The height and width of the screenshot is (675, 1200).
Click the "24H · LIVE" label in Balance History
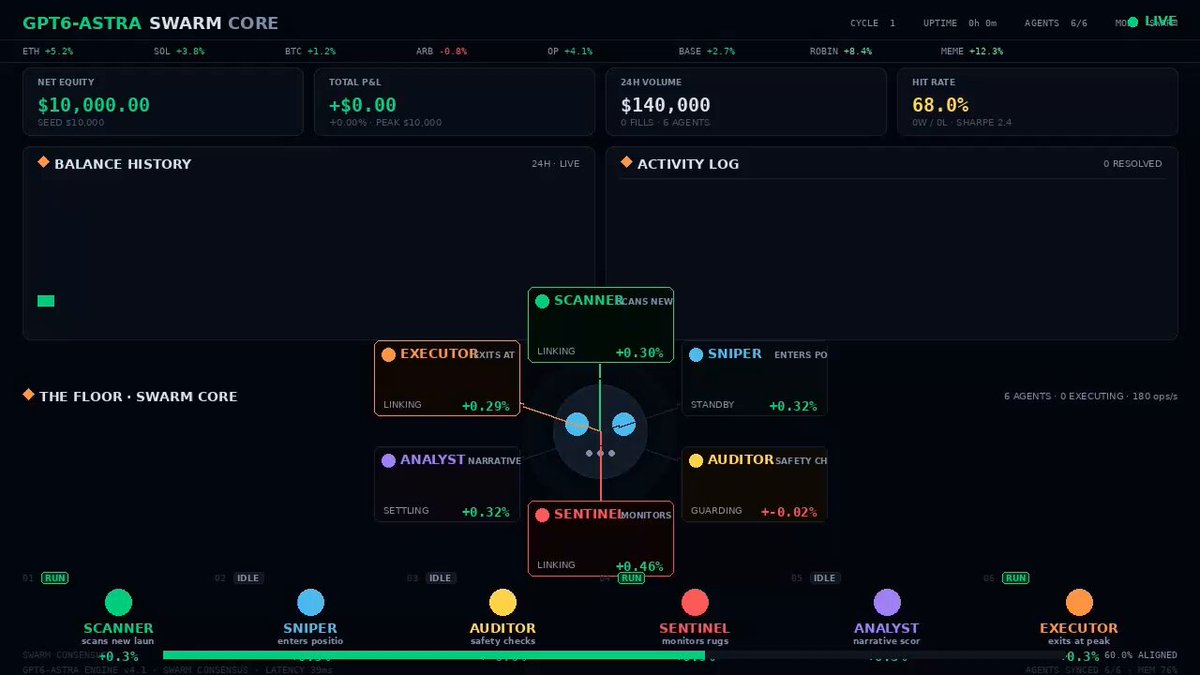point(556,163)
